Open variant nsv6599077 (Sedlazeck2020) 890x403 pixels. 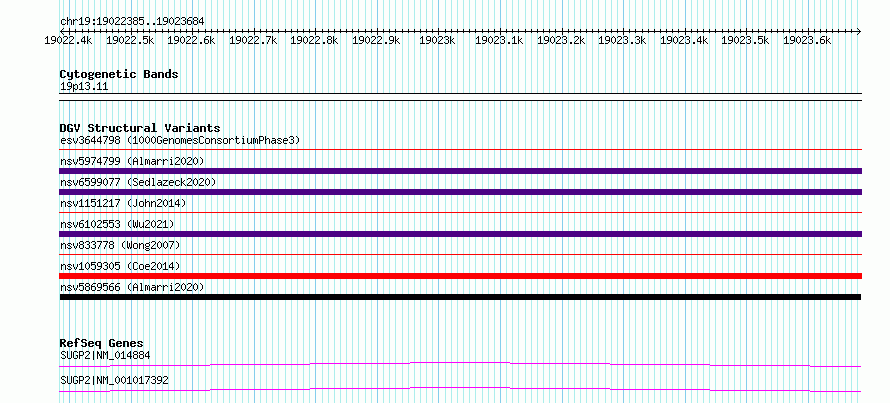(138, 182)
